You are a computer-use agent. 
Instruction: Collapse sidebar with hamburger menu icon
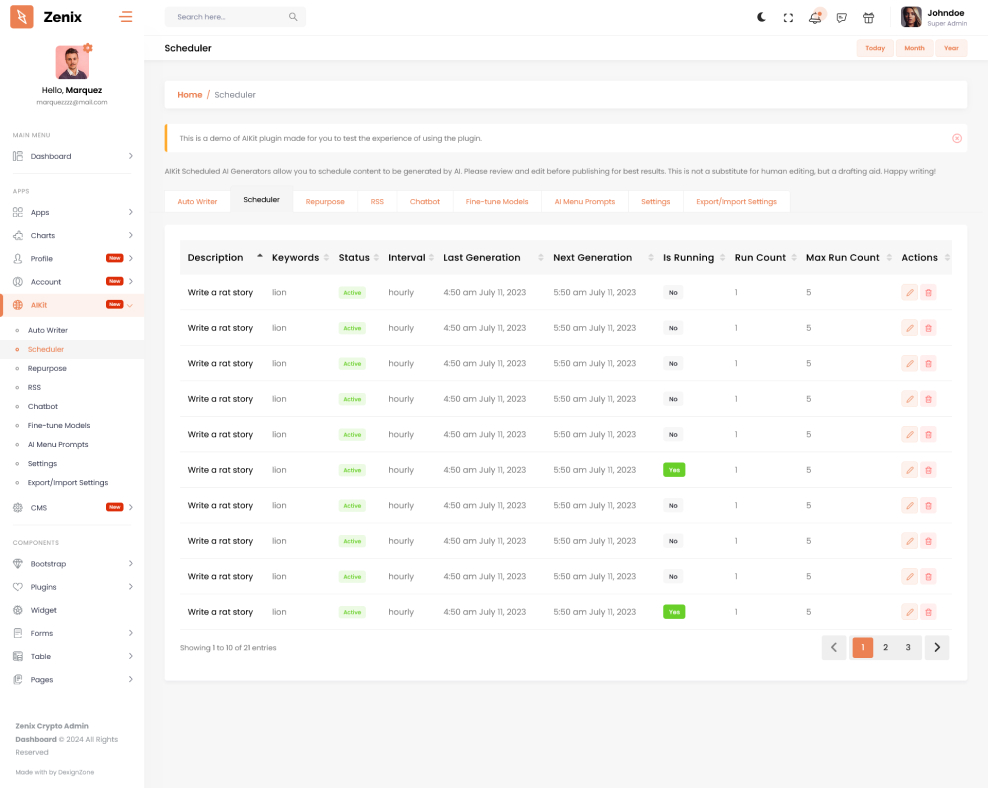pyautogui.click(x=125, y=17)
